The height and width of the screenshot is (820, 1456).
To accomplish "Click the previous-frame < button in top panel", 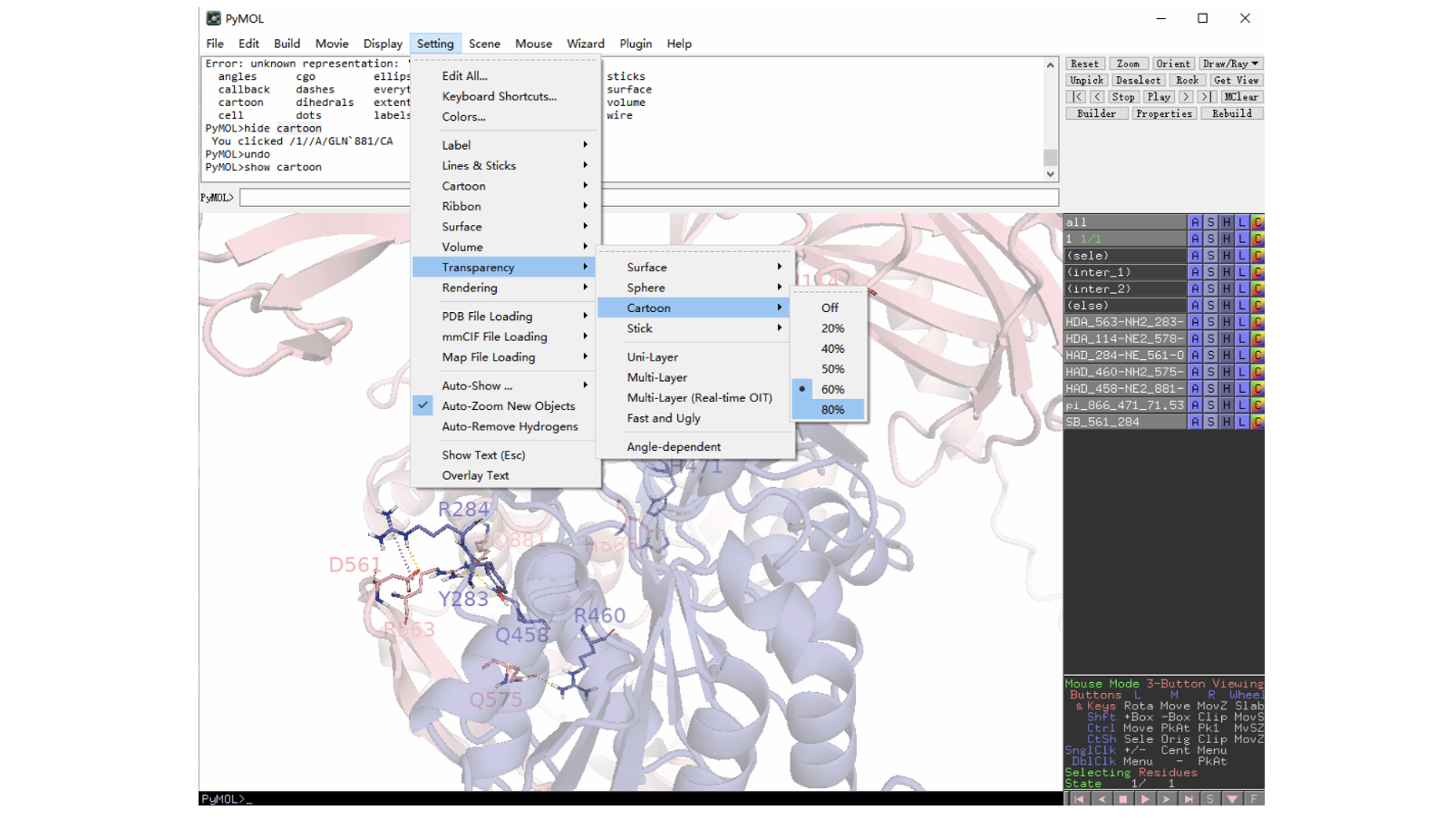I will 1097,97.
